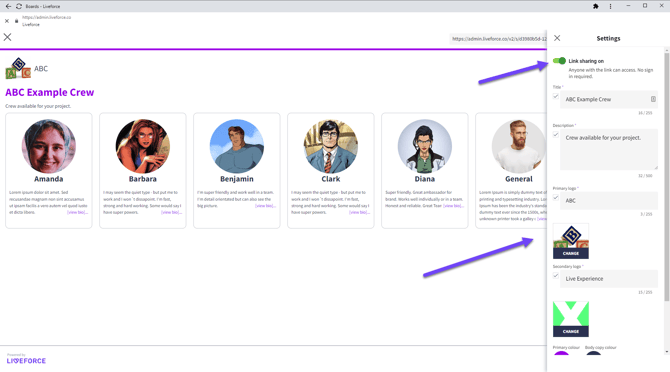
Task: Close the board preview with X
Action: pyautogui.click(x=7, y=37)
